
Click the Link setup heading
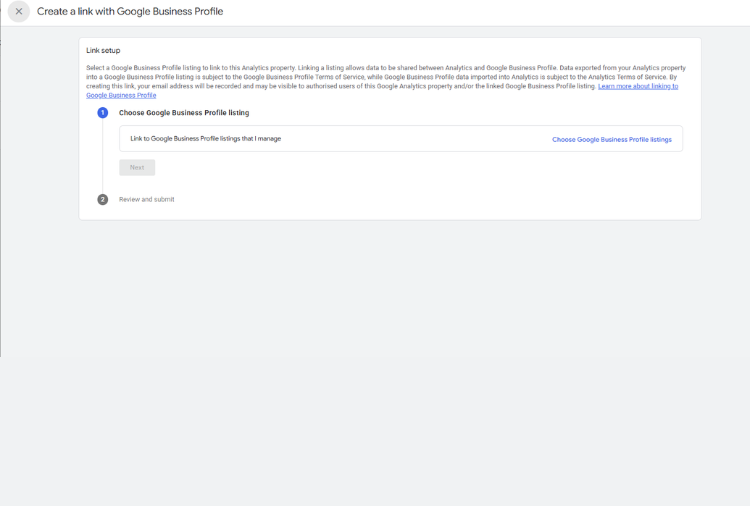tap(103, 50)
